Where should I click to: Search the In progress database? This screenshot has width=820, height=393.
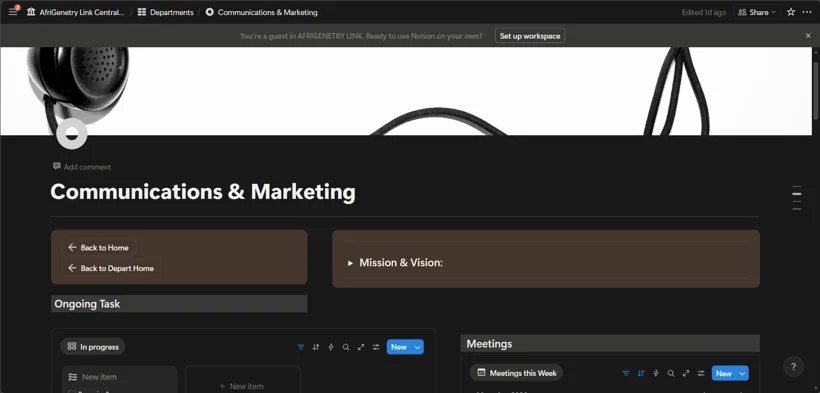346,347
